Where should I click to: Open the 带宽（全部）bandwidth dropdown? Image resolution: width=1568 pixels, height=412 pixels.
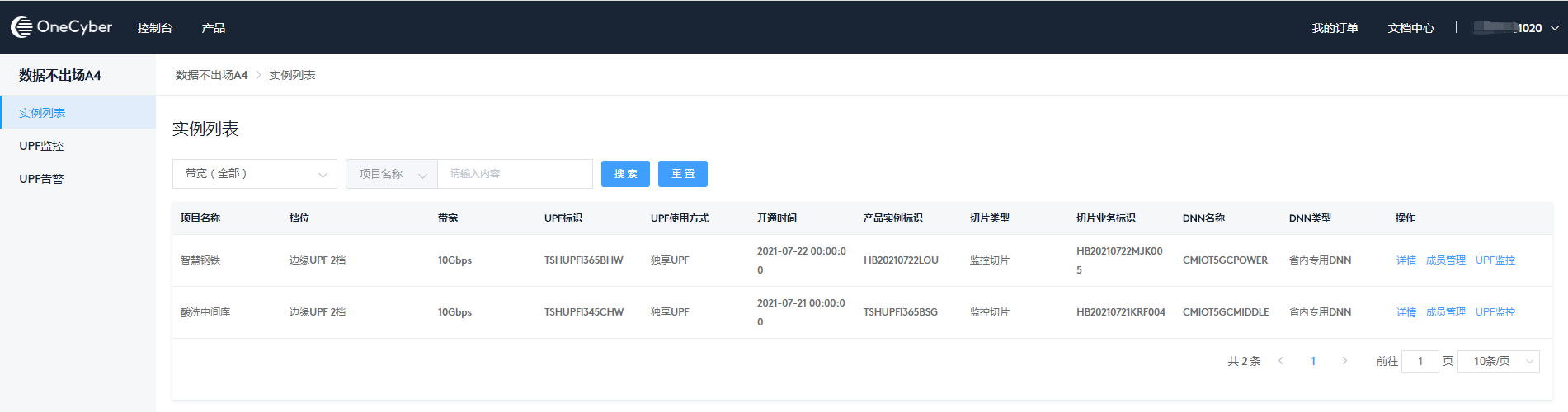point(254,174)
